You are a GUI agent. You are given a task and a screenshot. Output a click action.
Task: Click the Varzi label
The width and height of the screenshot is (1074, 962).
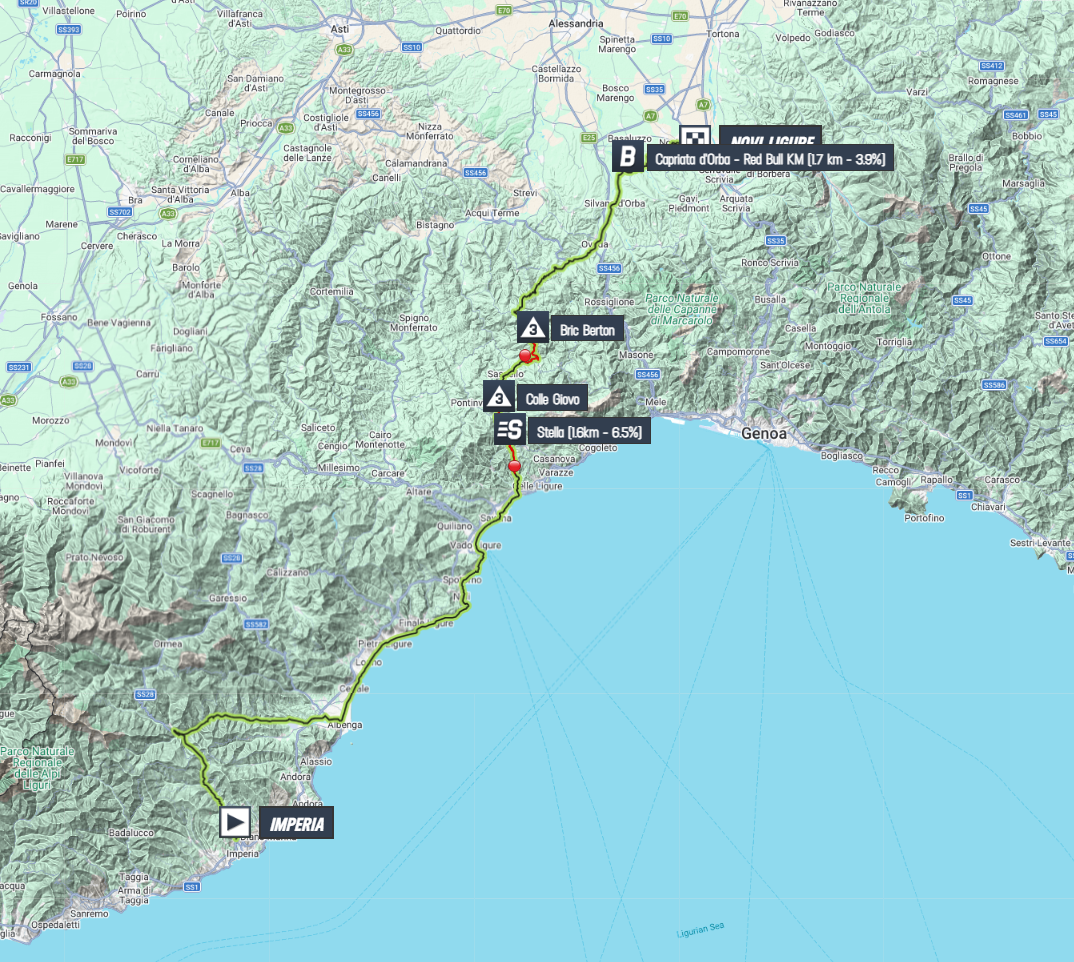click(x=916, y=92)
